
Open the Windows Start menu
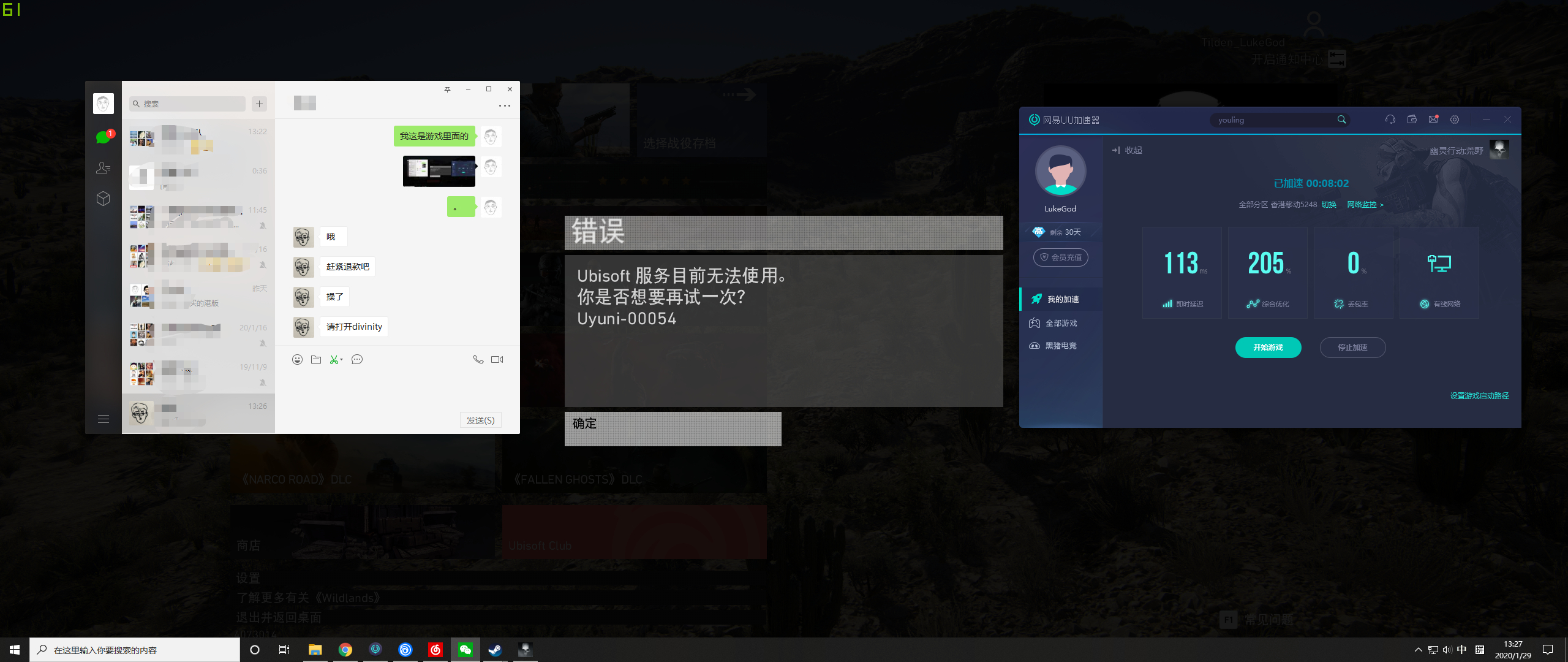[x=15, y=650]
